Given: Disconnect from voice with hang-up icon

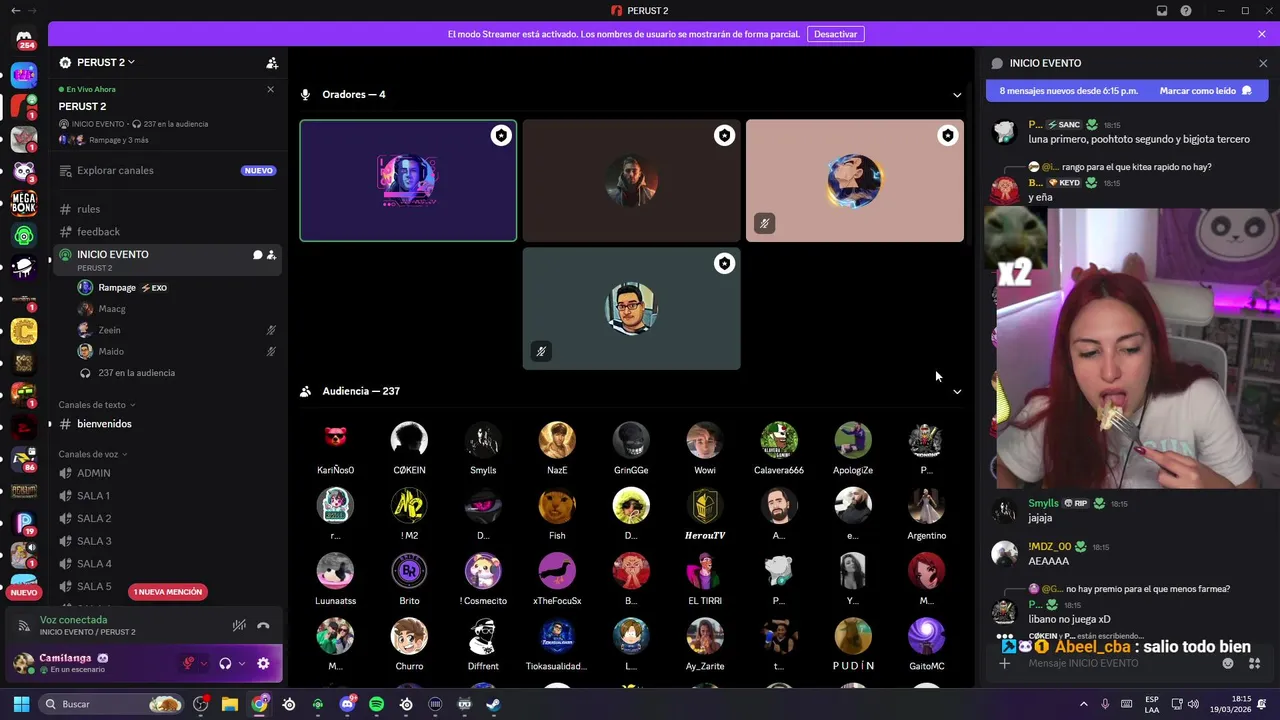Looking at the screenshot, I should [x=263, y=626].
